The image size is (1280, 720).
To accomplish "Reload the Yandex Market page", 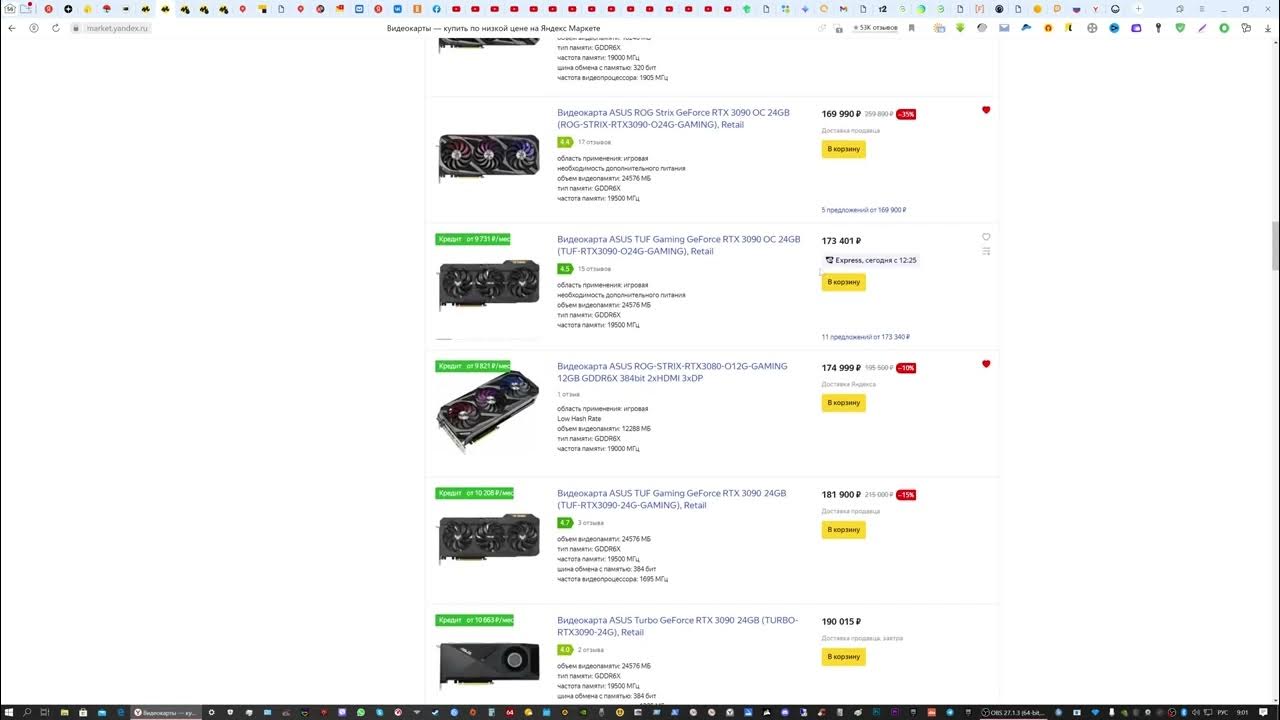I will 55,28.
